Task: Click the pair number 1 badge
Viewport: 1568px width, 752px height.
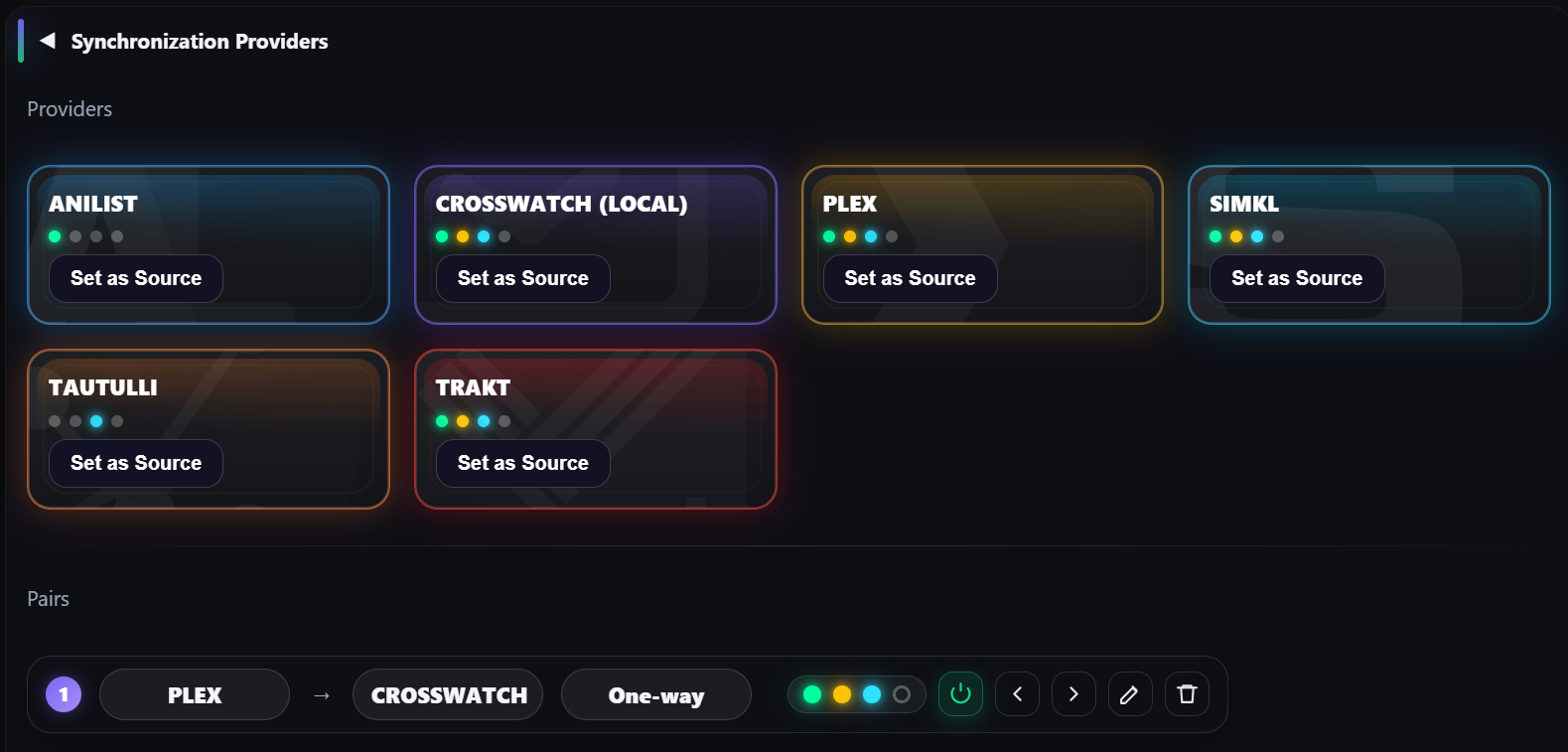Action: tap(64, 694)
